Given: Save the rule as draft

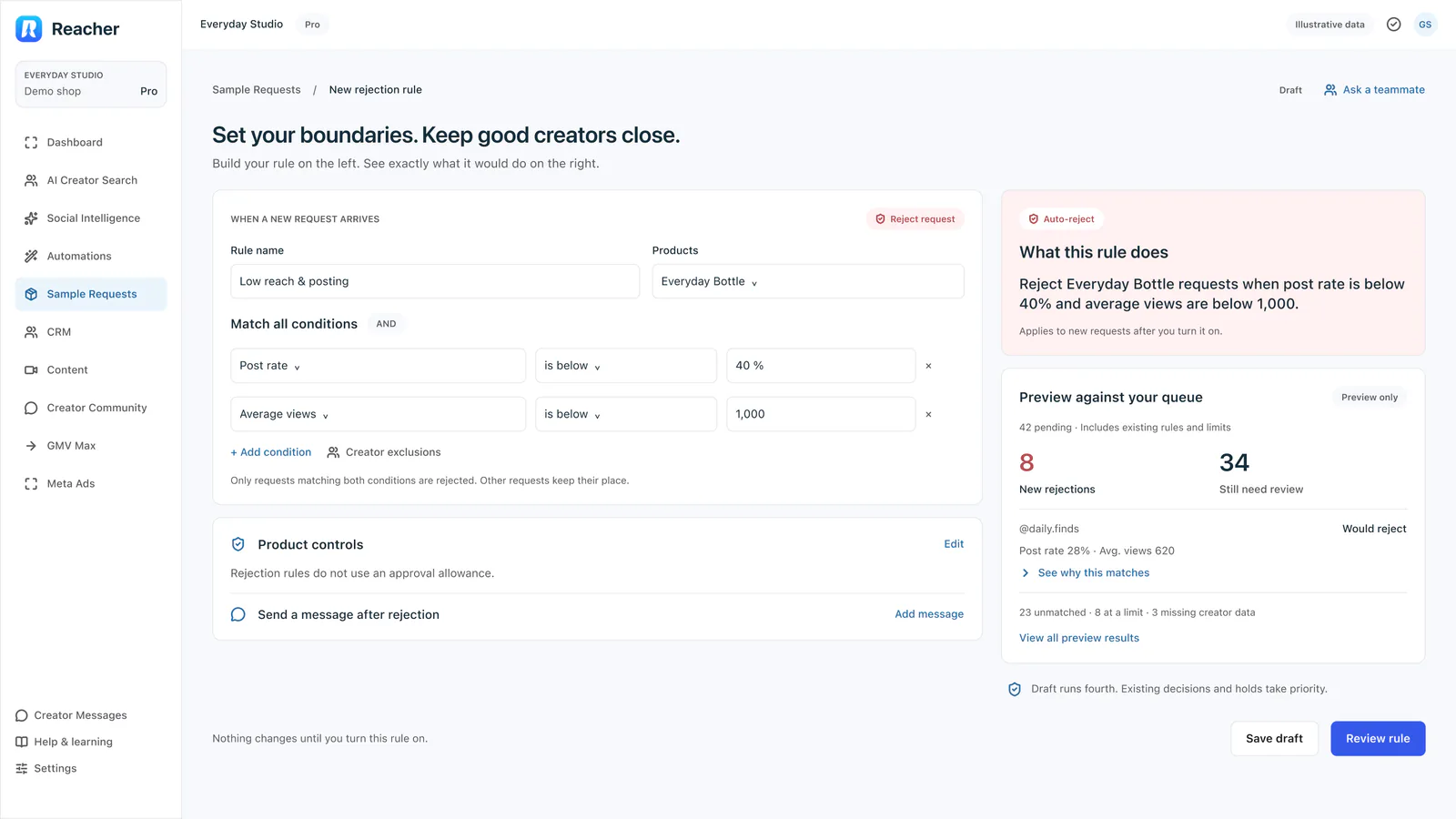Looking at the screenshot, I should click(1274, 739).
